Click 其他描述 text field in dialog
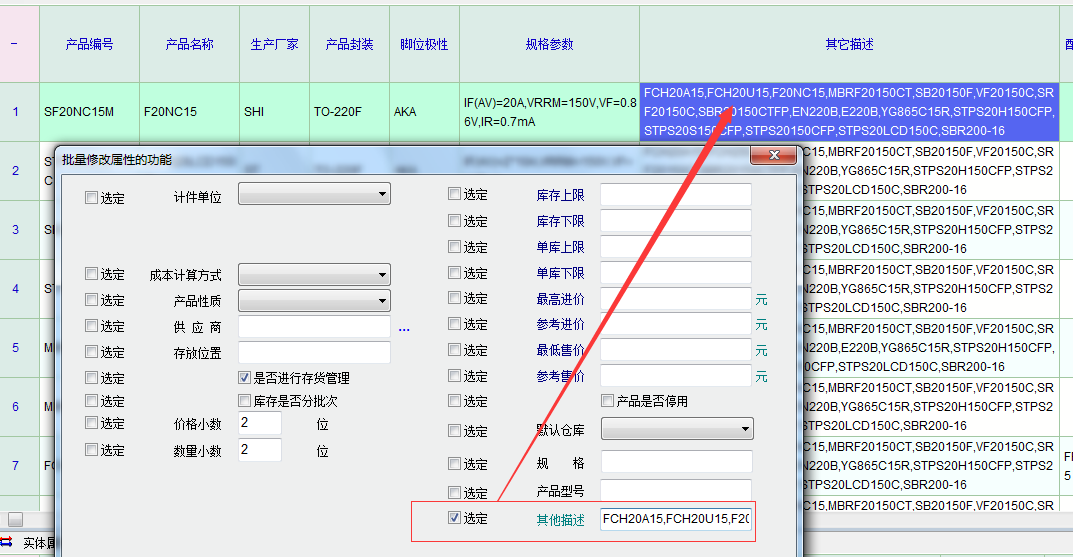Screen dimensions: 1073x557 pos(675,519)
